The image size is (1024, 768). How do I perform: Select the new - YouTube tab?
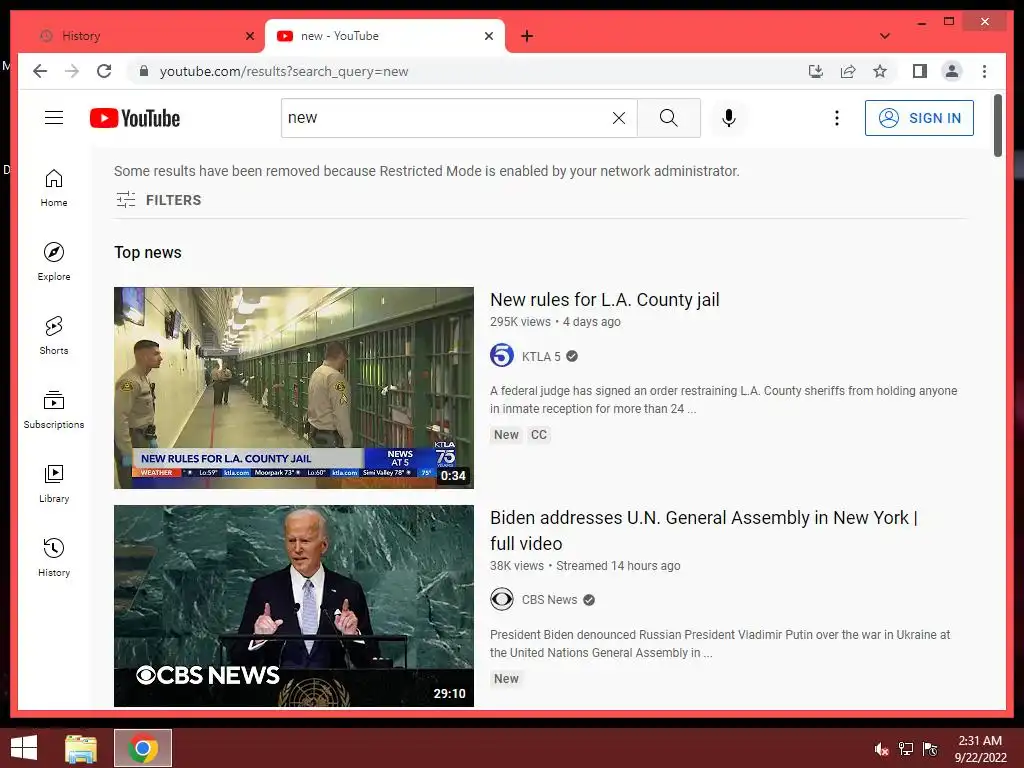(x=385, y=36)
